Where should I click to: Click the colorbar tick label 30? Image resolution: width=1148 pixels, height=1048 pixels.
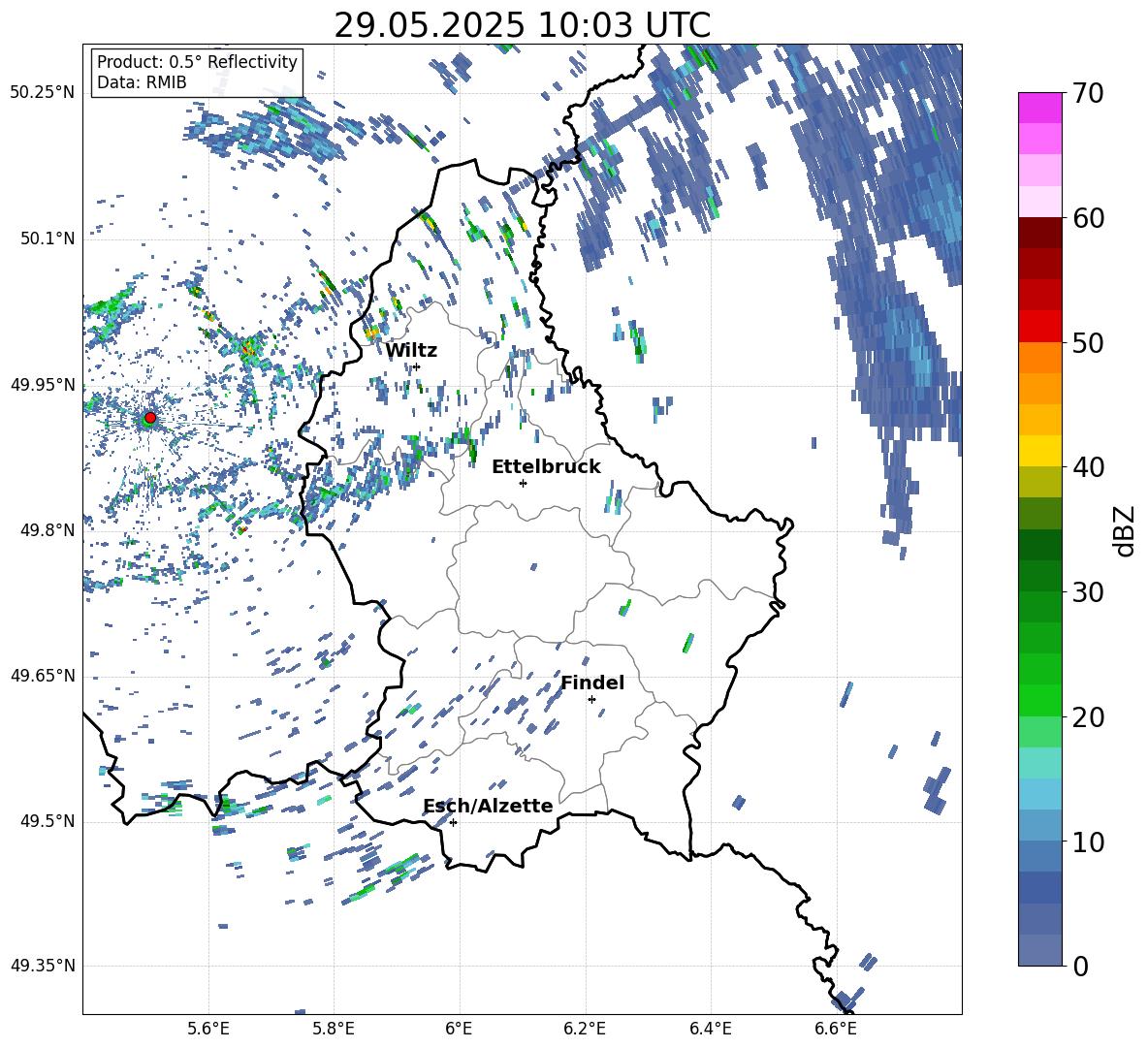click(x=1088, y=592)
